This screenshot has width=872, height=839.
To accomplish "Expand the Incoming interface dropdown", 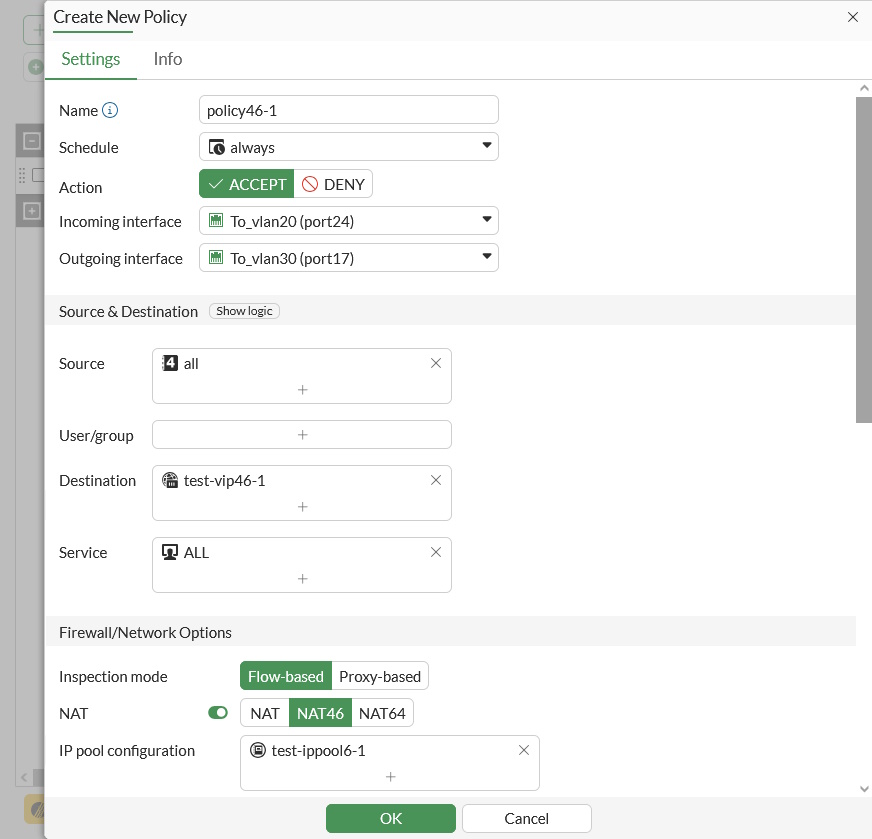I will tap(348, 221).
